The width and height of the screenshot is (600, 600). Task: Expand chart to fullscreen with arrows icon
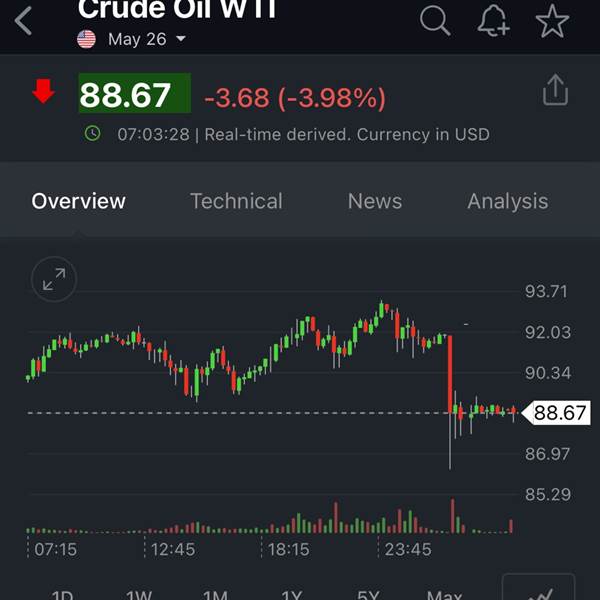pos(54,280)
